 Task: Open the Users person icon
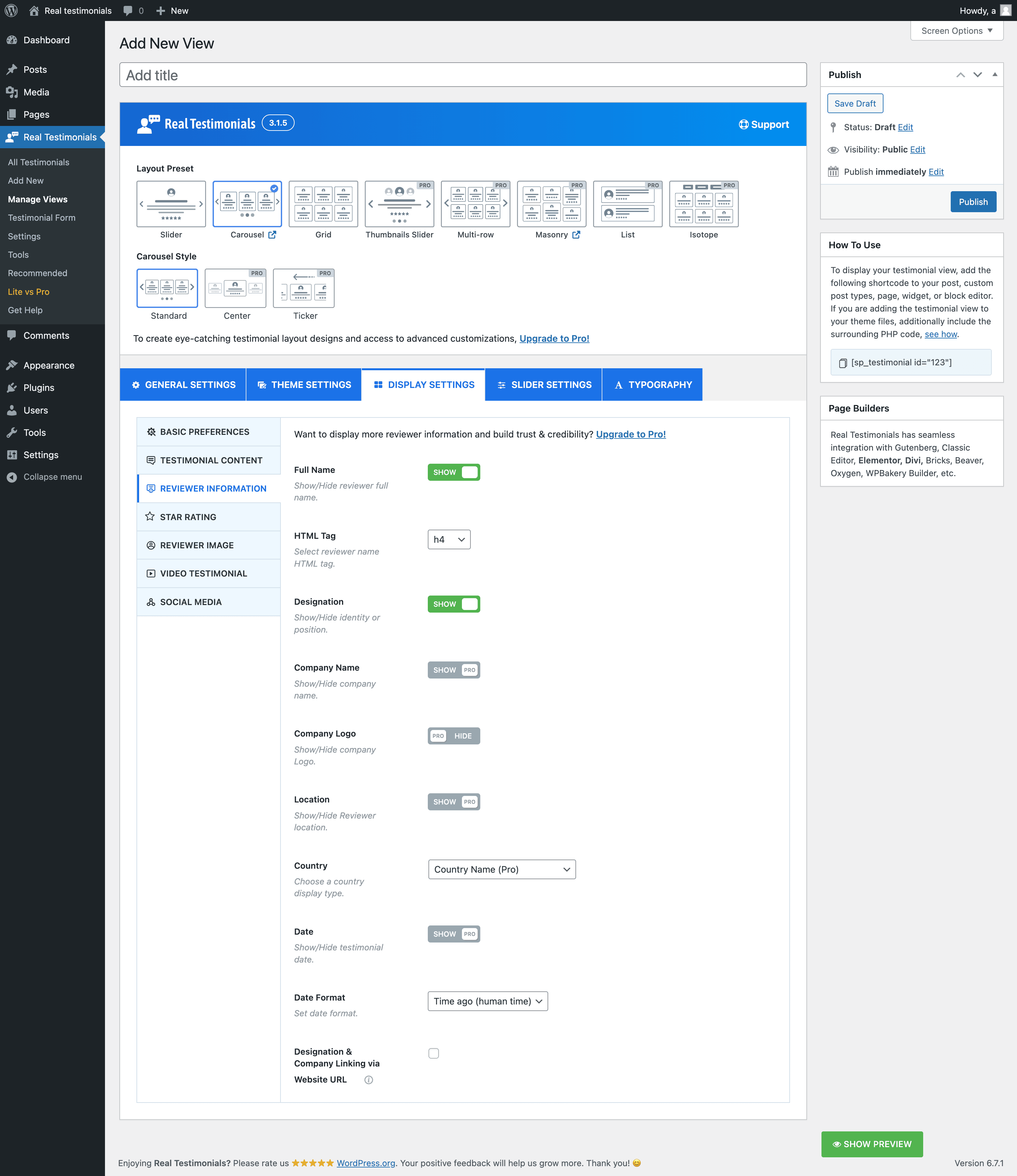(x=12, y=410)
